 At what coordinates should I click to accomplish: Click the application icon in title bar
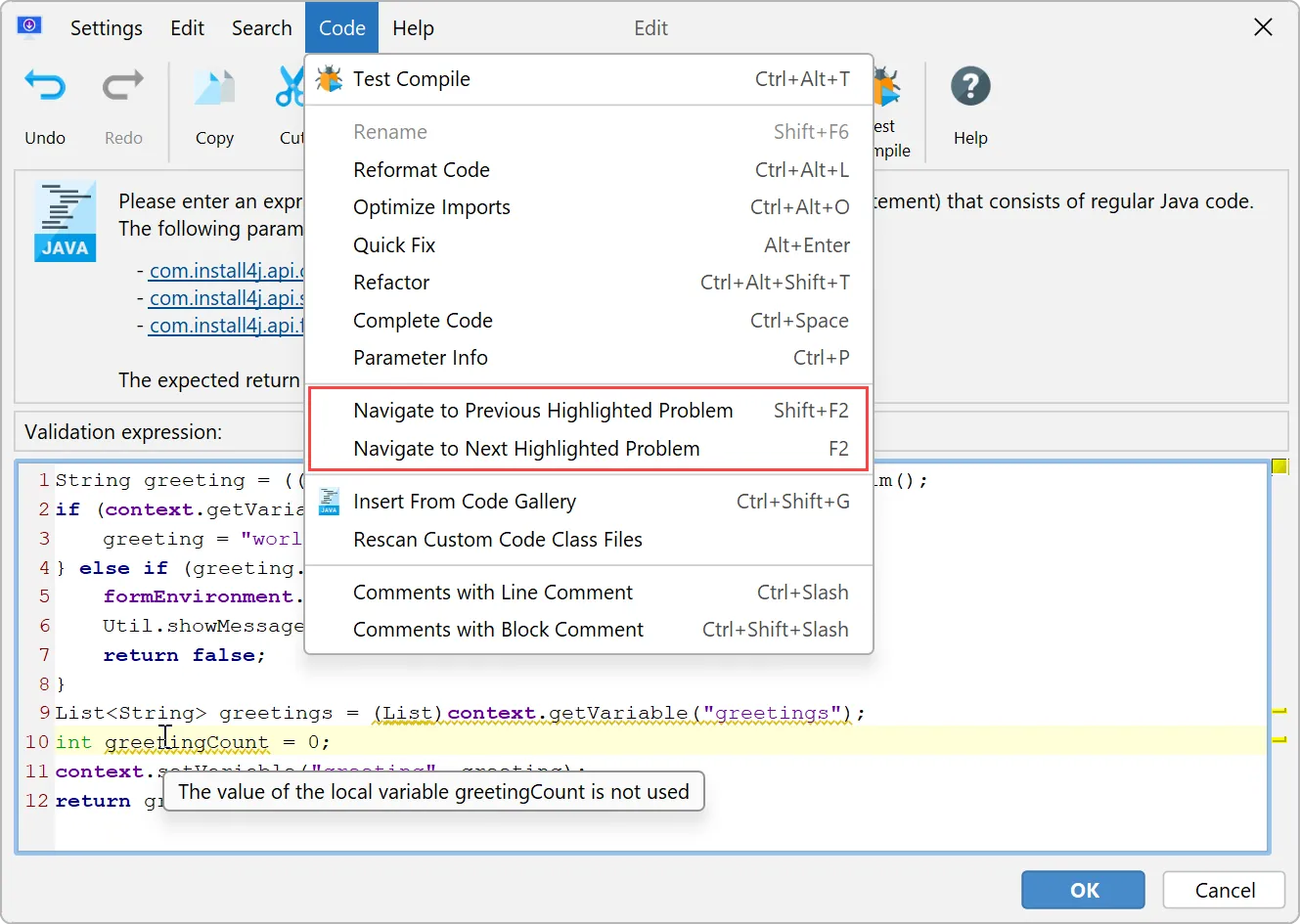click(x=29, y=26)
